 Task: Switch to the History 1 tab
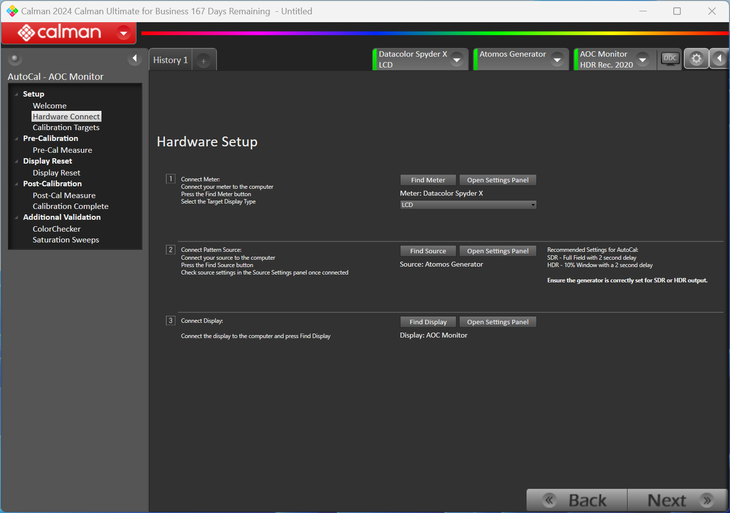point(170,60)
